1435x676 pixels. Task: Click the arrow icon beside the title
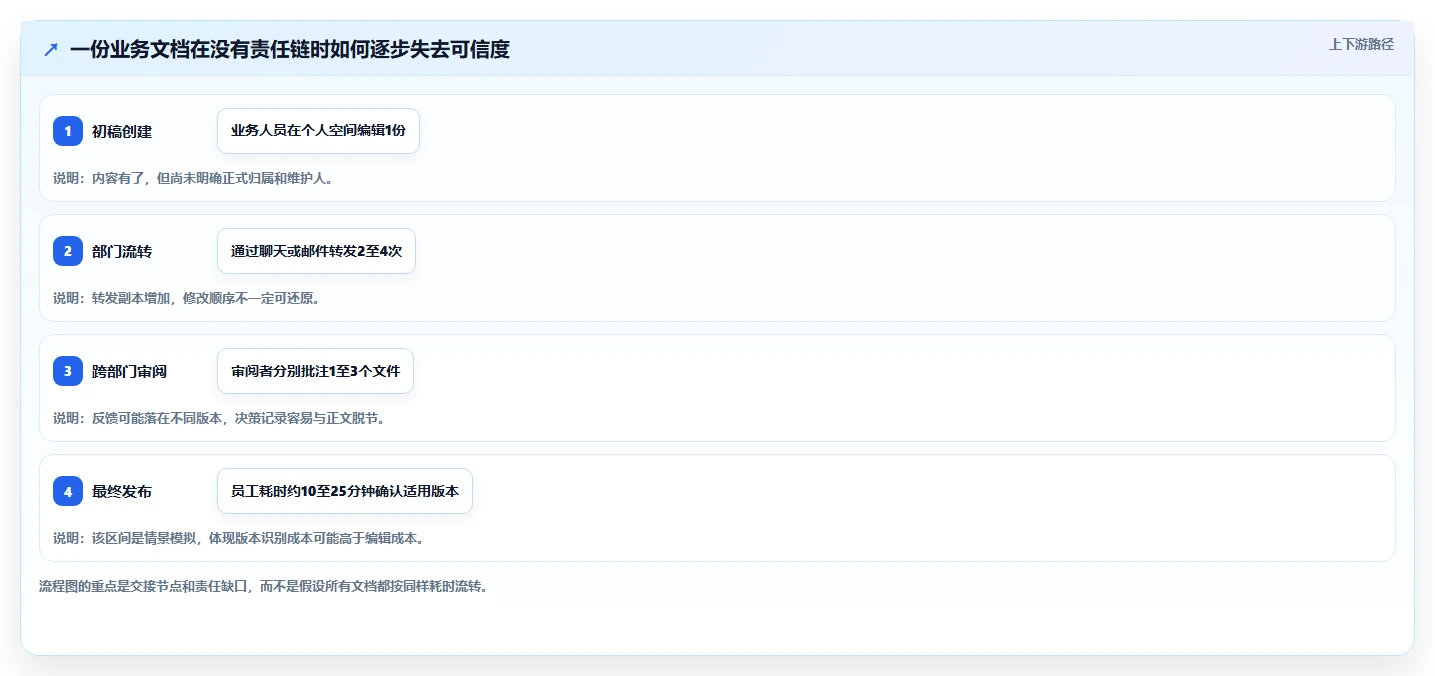51,50
